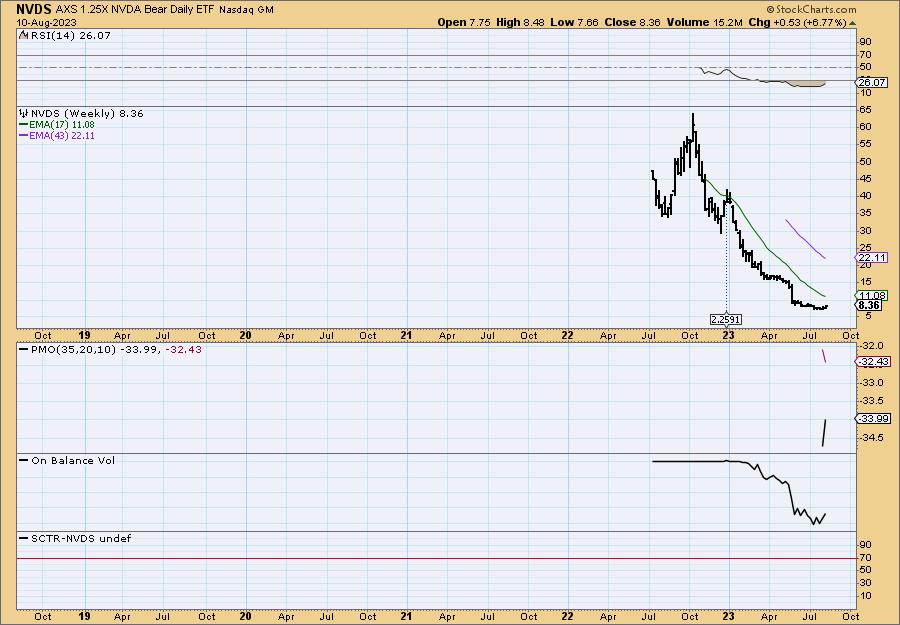Image resolution: width=900 pixels, height=625 pixels.
Task: Click the 'Chg +0.53 (+6.77%)' value
Action: [798, 22]
